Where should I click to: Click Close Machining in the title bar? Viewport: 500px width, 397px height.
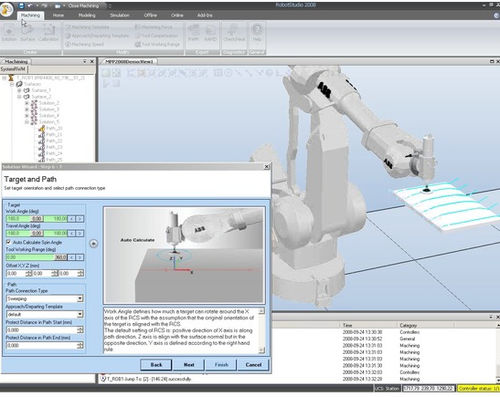(83, 6)
